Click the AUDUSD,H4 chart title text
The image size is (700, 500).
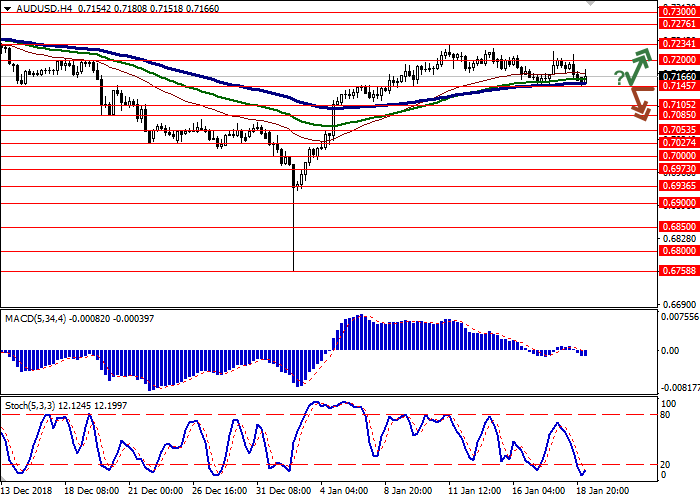click(x=36, y=8)
